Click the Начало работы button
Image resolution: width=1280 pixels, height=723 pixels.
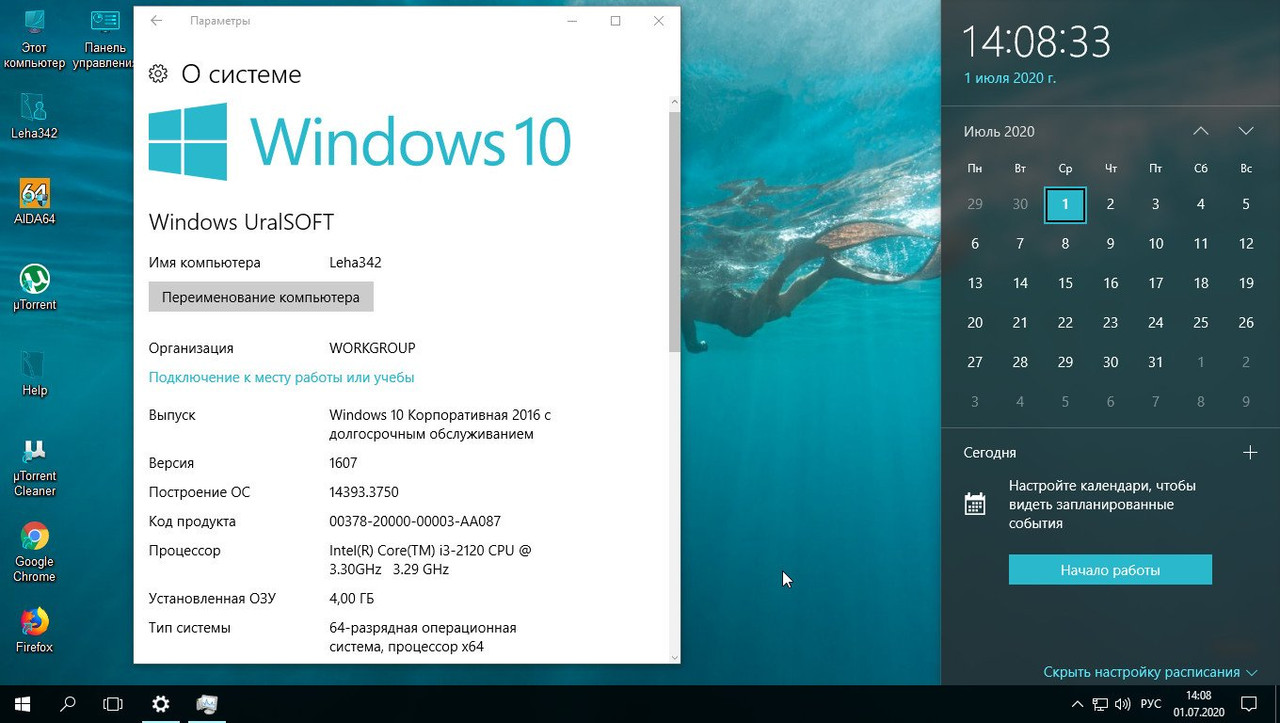1110,570
